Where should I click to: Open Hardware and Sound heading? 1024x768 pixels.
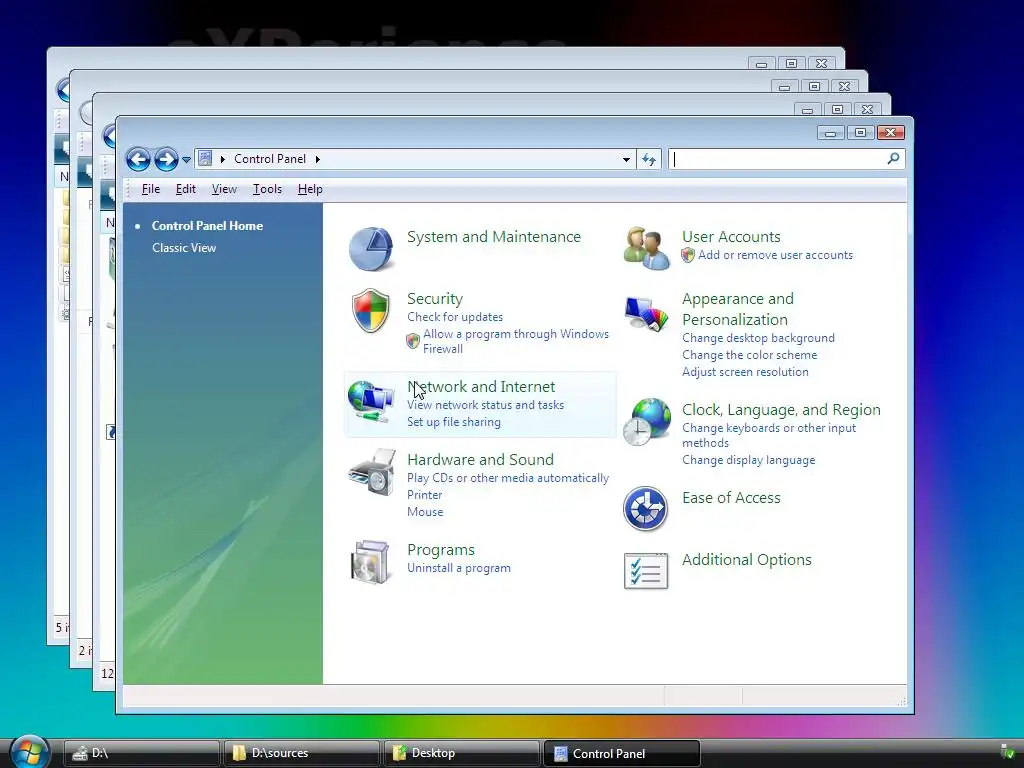[x=480, y=459]
